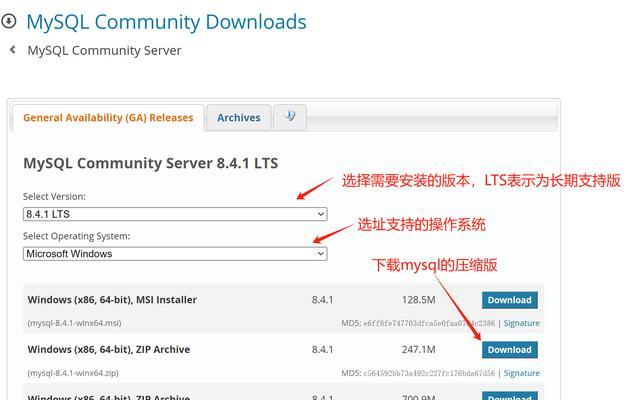Image resolution: width=626 pixels, height=400 pixels.
Task: Click the (mysql-8.4.1-winx64.msi) filename
Action: coord(74,323)
